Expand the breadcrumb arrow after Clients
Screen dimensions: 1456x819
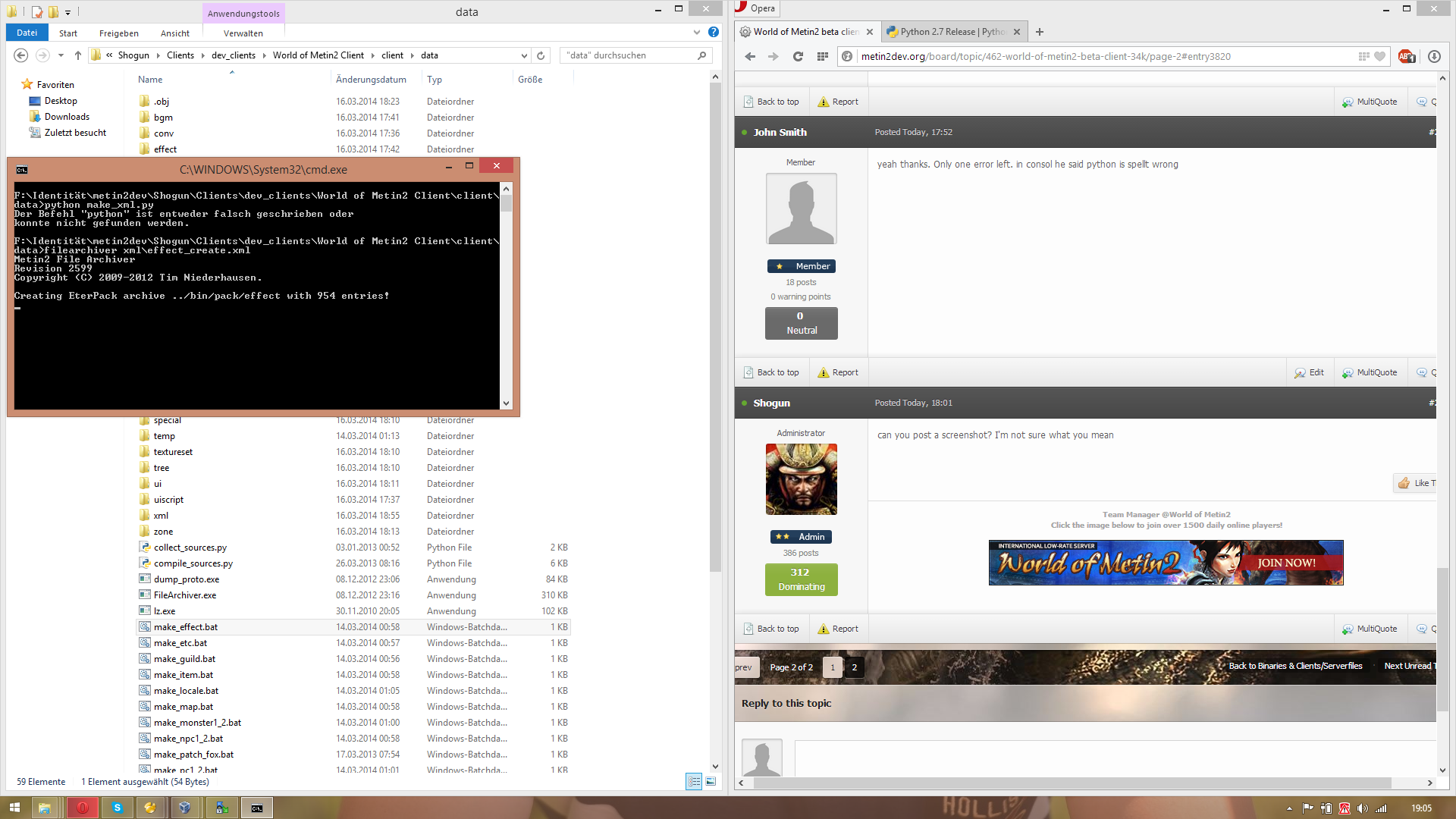click(x=202, y=55)
